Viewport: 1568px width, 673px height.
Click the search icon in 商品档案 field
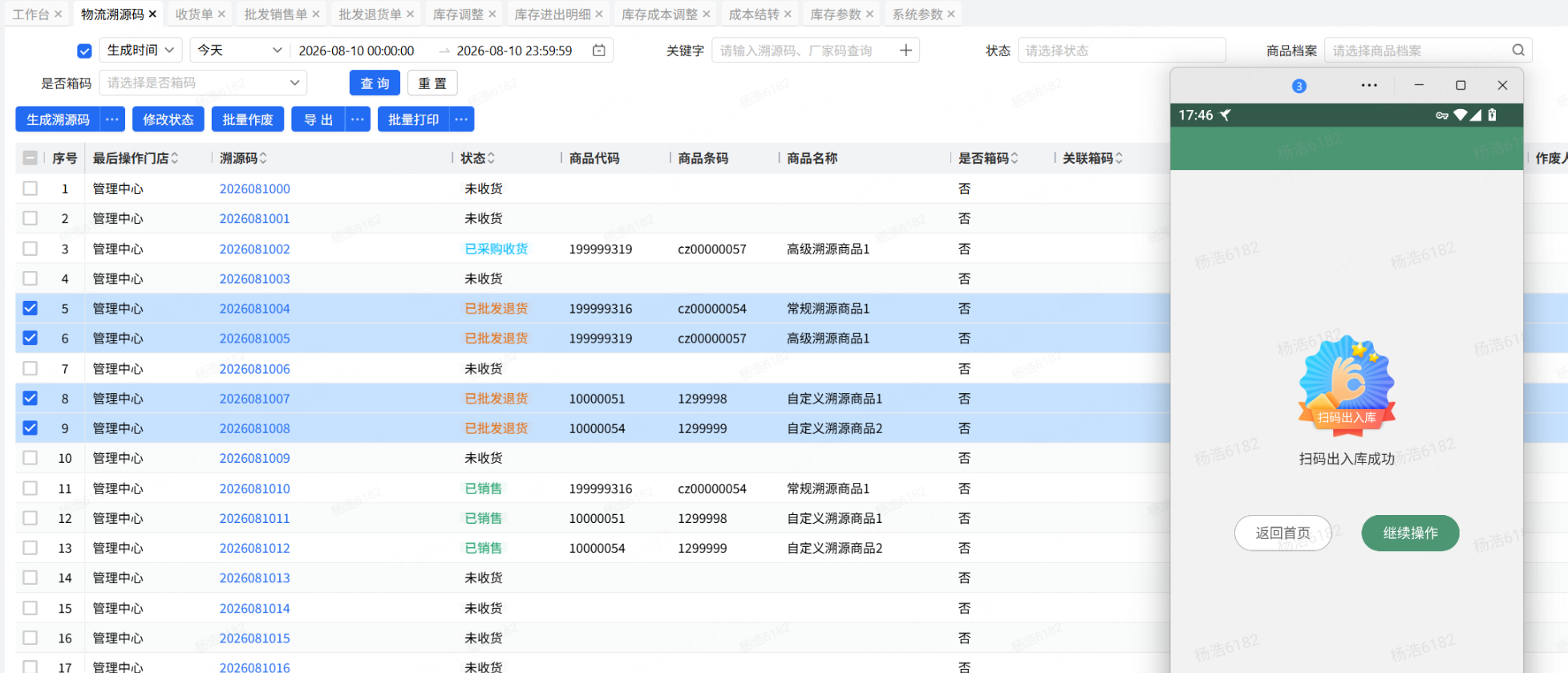pyautogui.click(x=1518, y=51)
